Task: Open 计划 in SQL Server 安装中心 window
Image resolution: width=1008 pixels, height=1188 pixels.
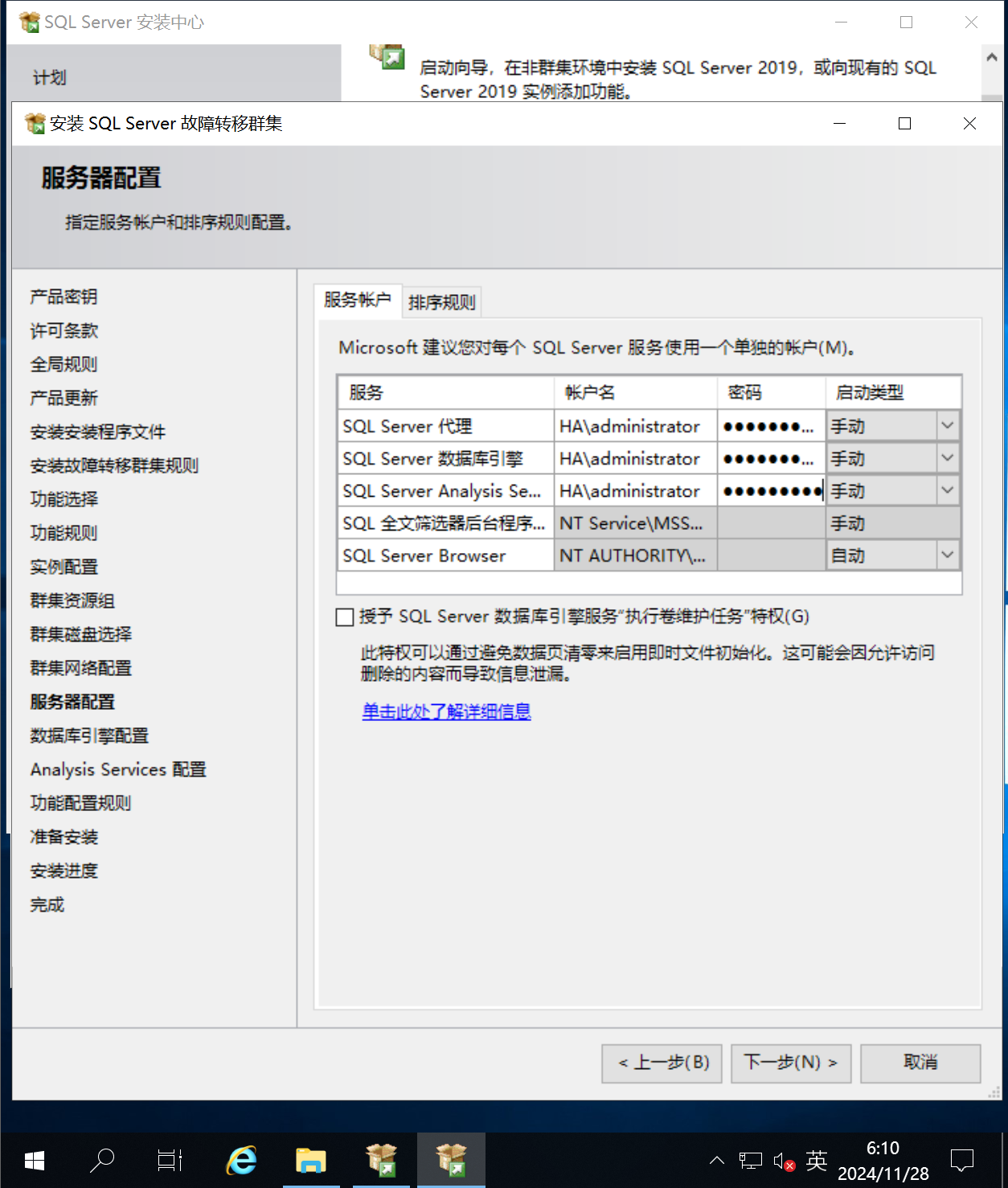Action: click(50, 78)
